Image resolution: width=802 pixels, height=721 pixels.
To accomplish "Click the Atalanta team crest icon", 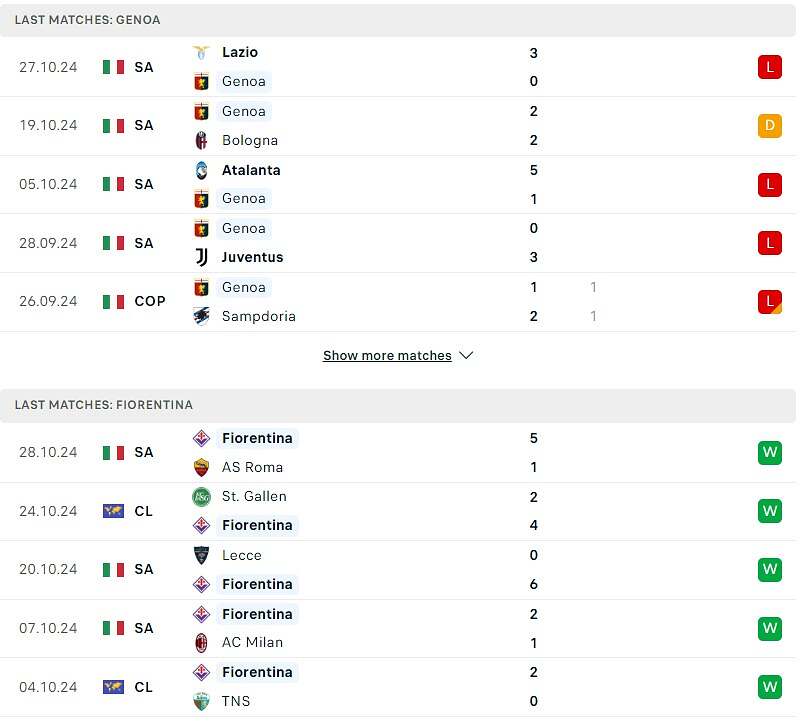I will (x=201, y=170).
